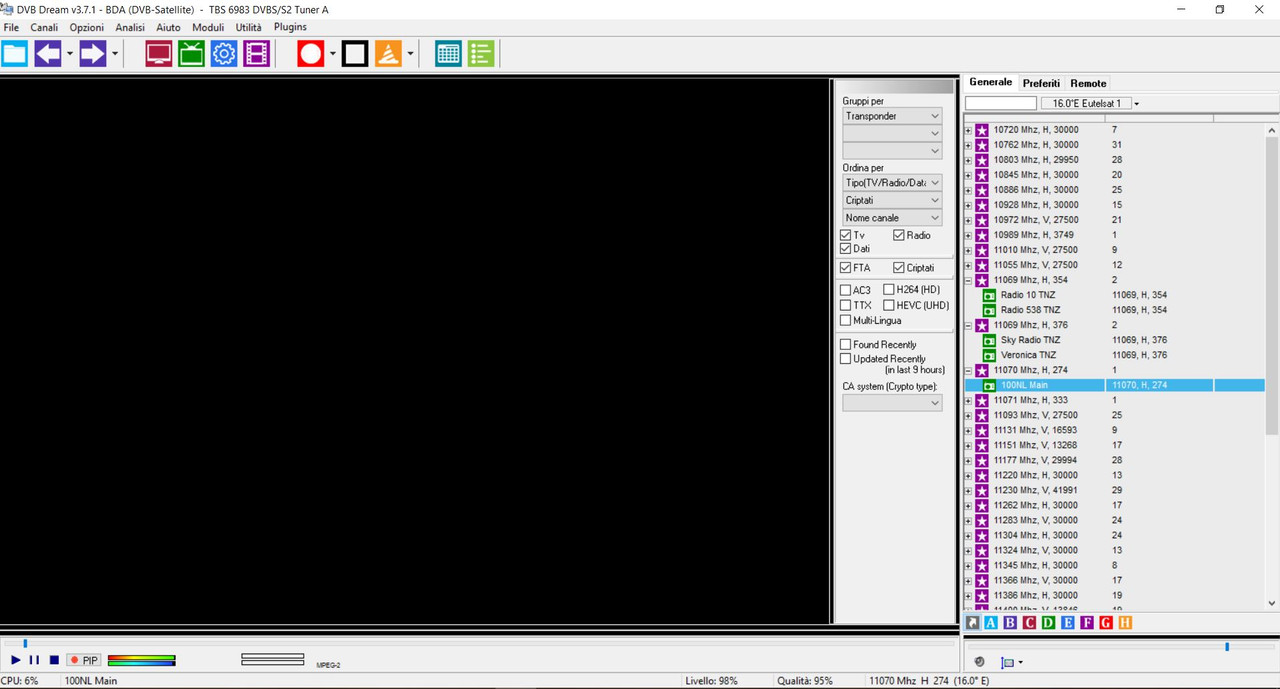Click the orange VLC cone icon

[388, 54]
